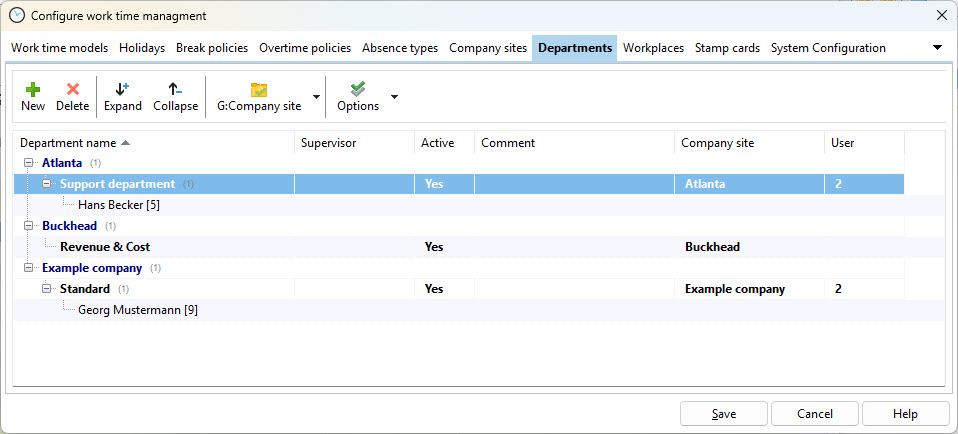The height and width of the screenshot is (434, 958).
Task: Open the G:Company site dropdown arrow
Action: (317, 97)
